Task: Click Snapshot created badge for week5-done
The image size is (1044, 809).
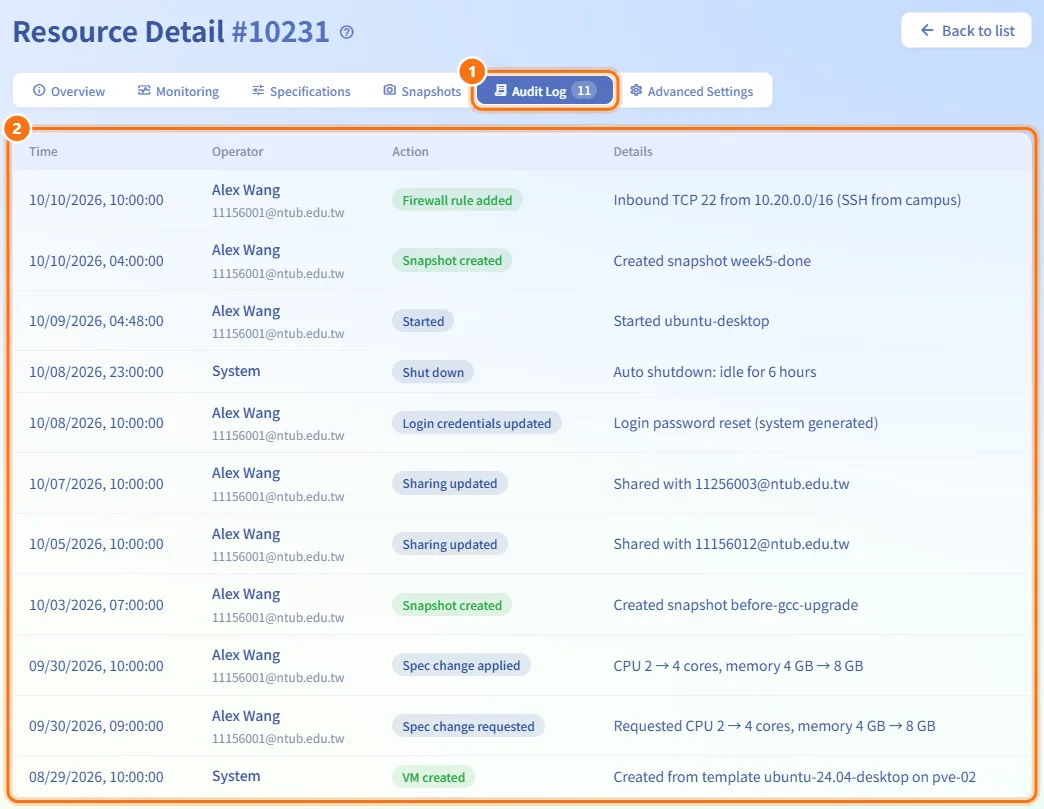Action: tap(451, 260)
